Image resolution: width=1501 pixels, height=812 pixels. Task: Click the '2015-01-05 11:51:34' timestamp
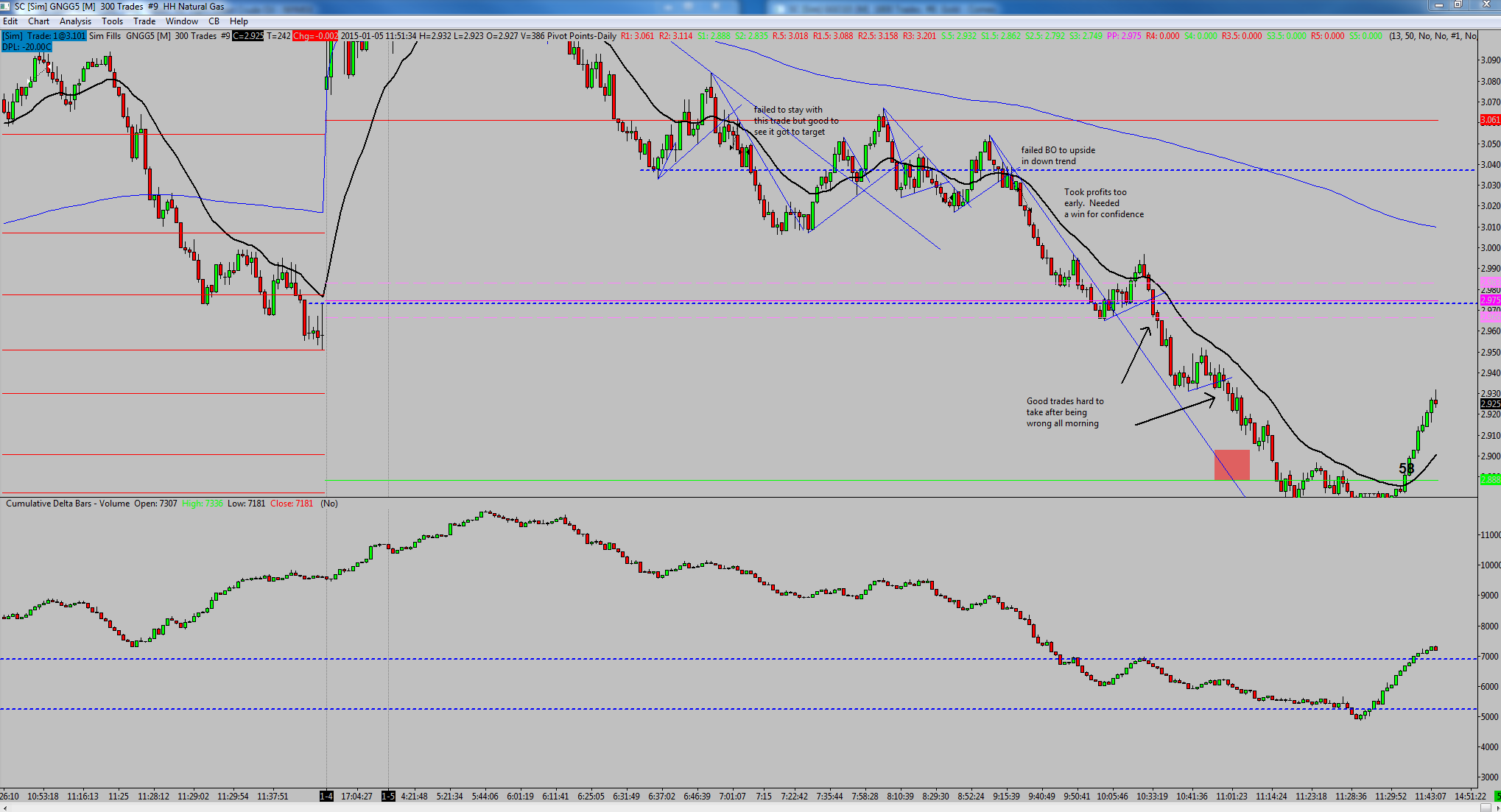coord(379,36)
